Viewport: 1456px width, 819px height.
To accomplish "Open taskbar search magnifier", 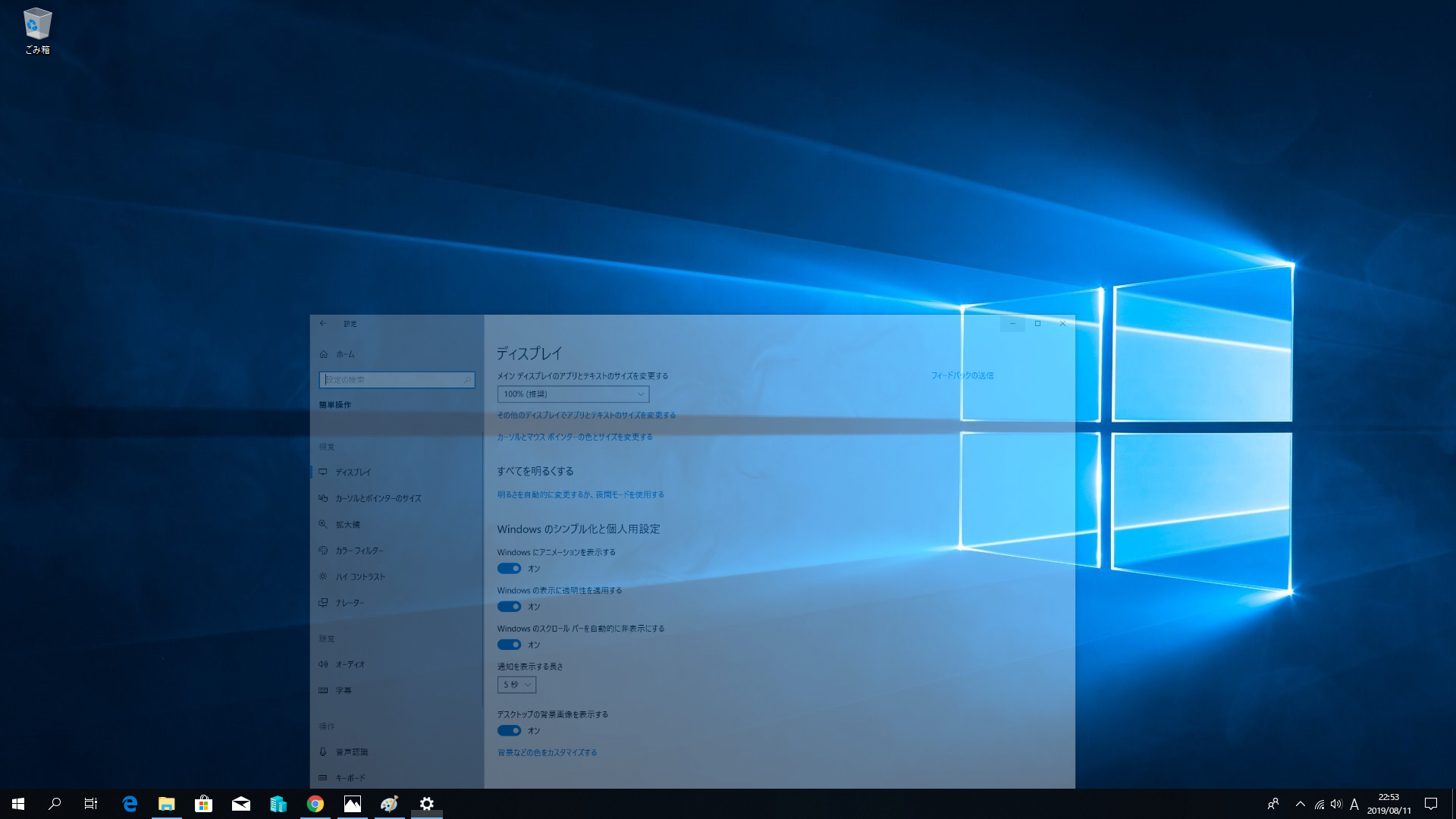I will coord(55,804).
